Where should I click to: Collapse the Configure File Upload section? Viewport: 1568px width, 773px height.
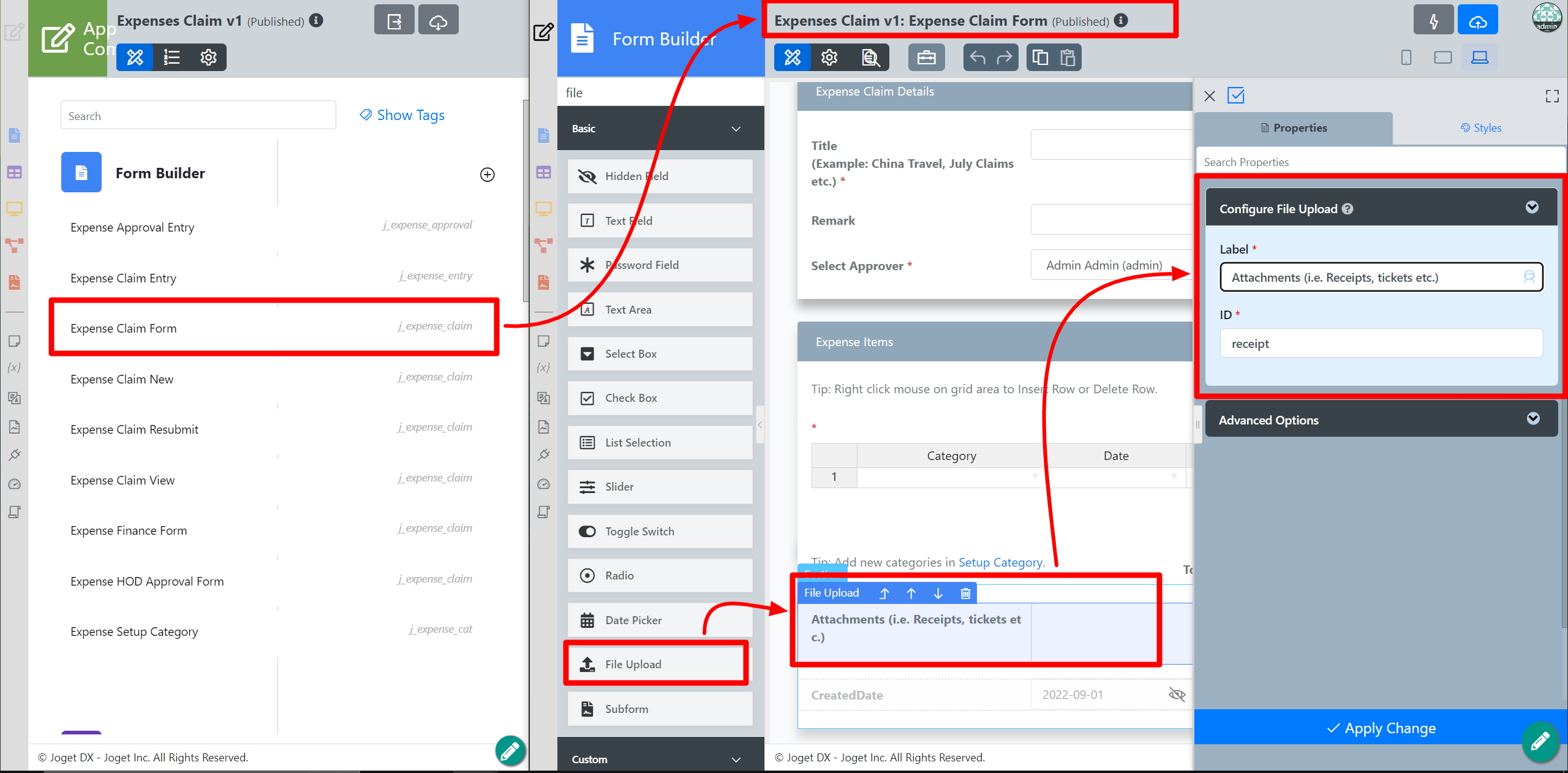click(1531, 208)
